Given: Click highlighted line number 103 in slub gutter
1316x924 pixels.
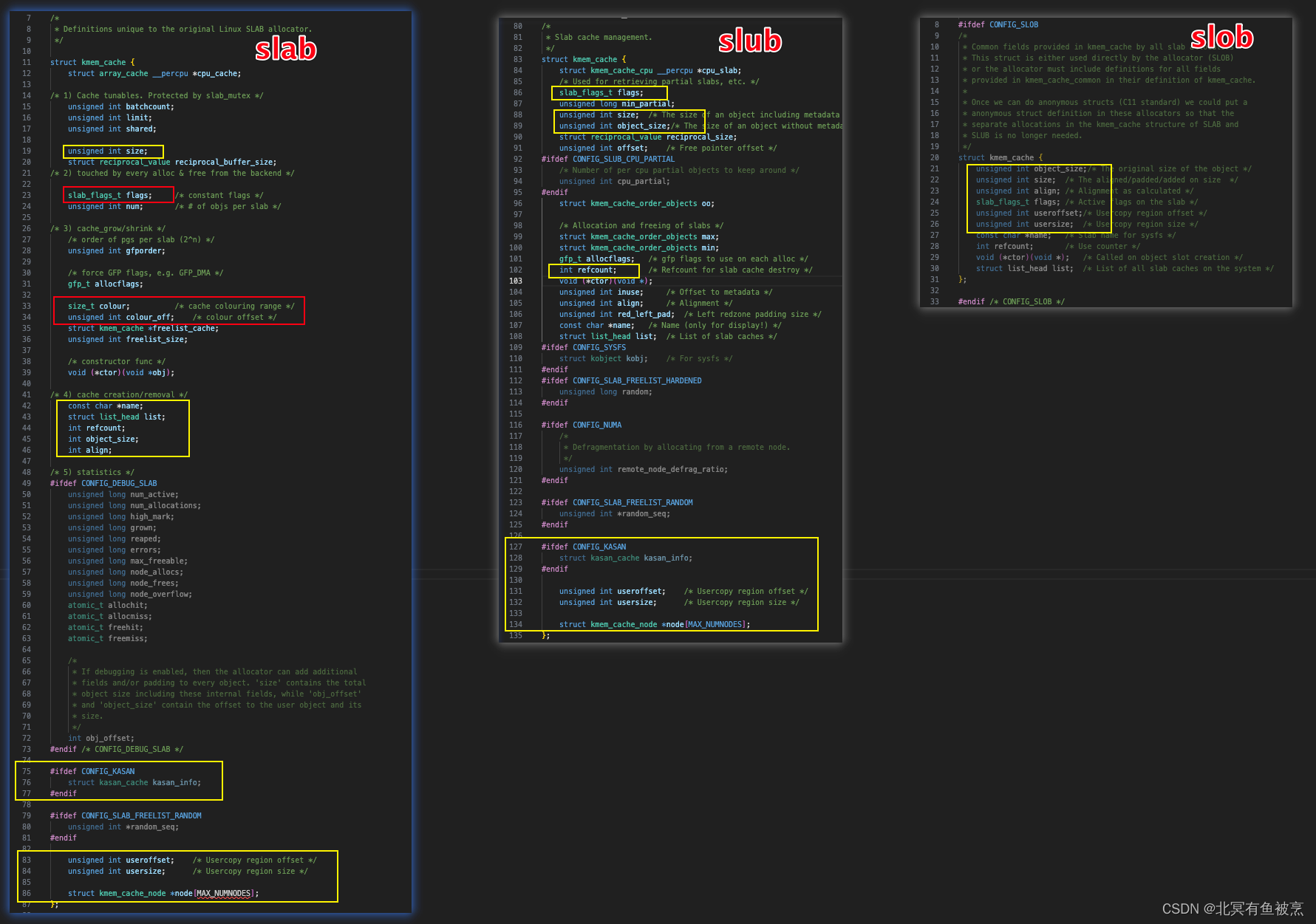Looking at the screenshot, I should (x=516, y=281).
